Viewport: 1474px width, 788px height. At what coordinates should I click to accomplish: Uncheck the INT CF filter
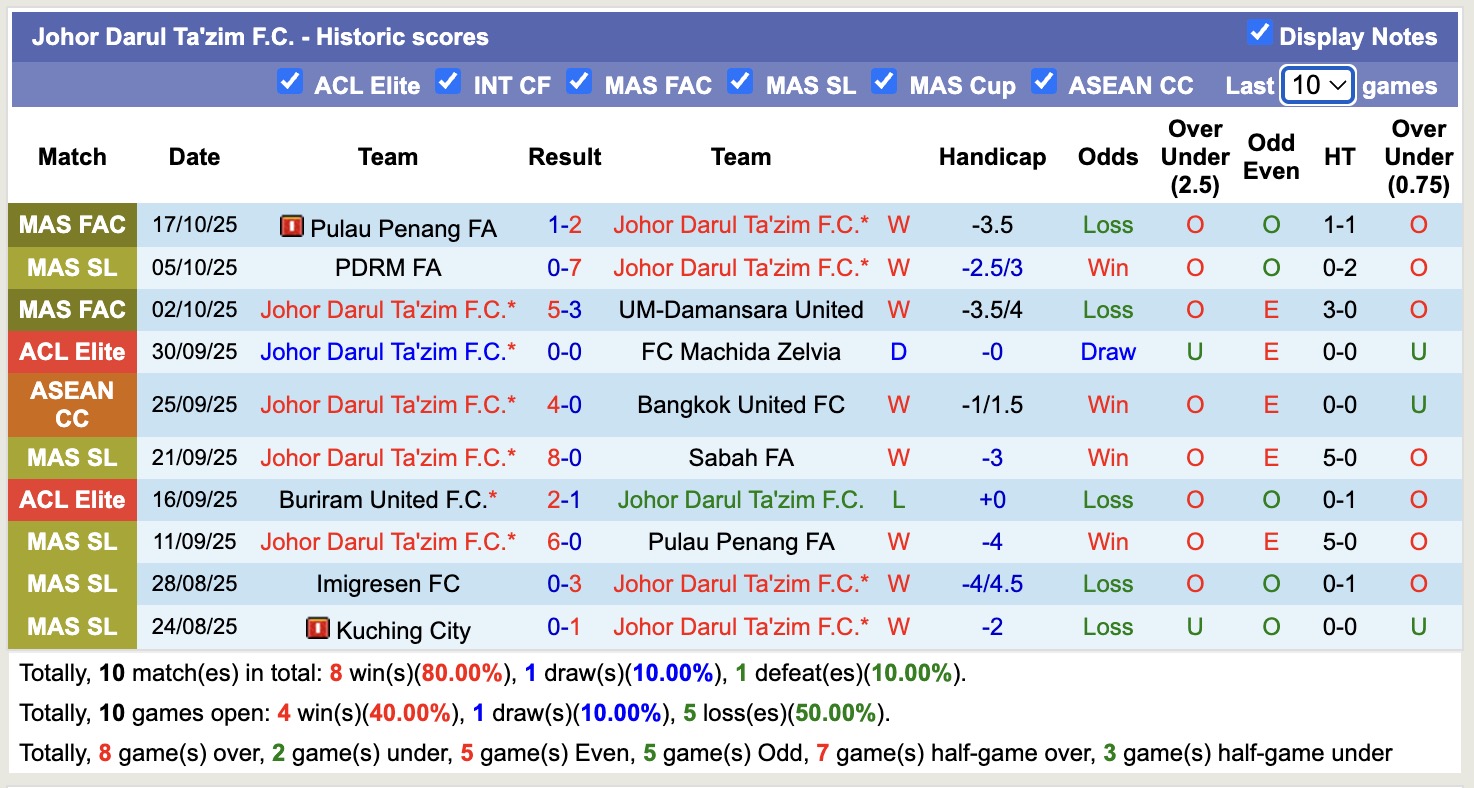pos(448,84)
